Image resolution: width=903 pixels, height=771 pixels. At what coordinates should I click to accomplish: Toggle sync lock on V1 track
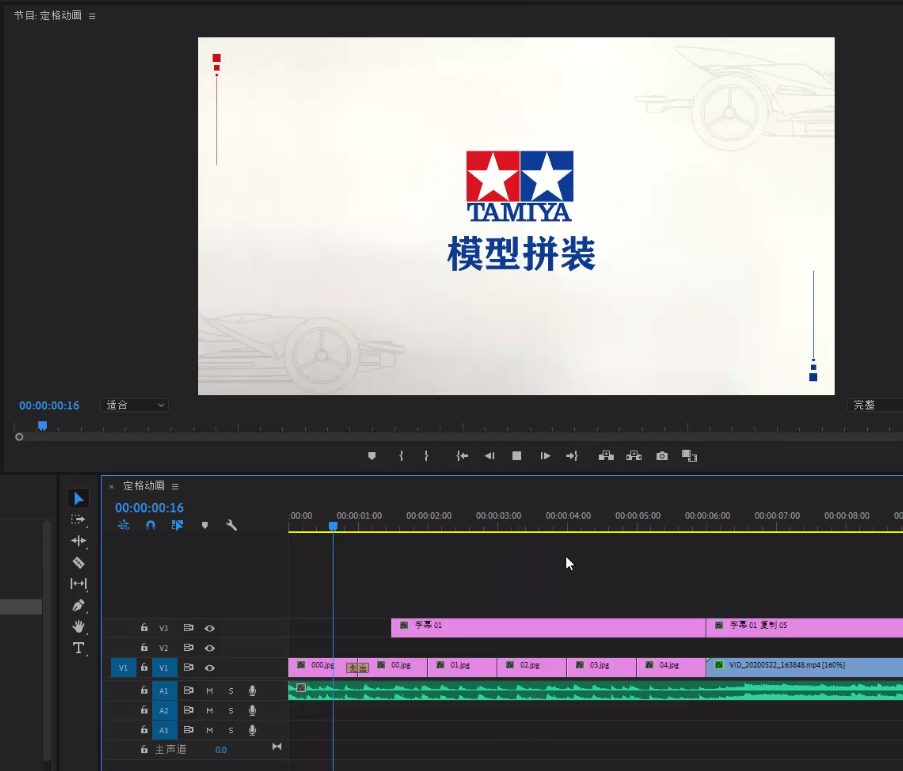click(x=188, y=667)
